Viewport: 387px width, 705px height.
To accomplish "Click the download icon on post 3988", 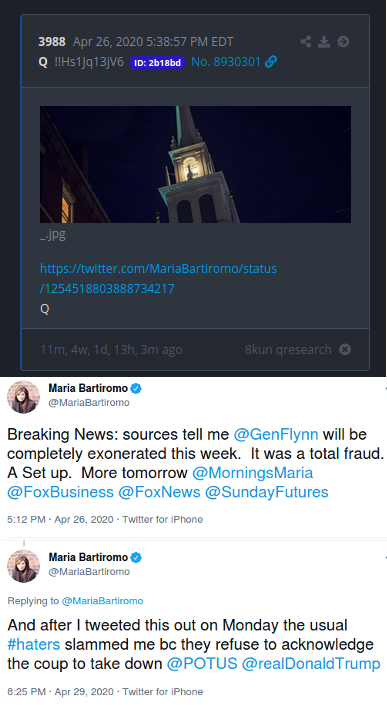I will pos(324,42).
